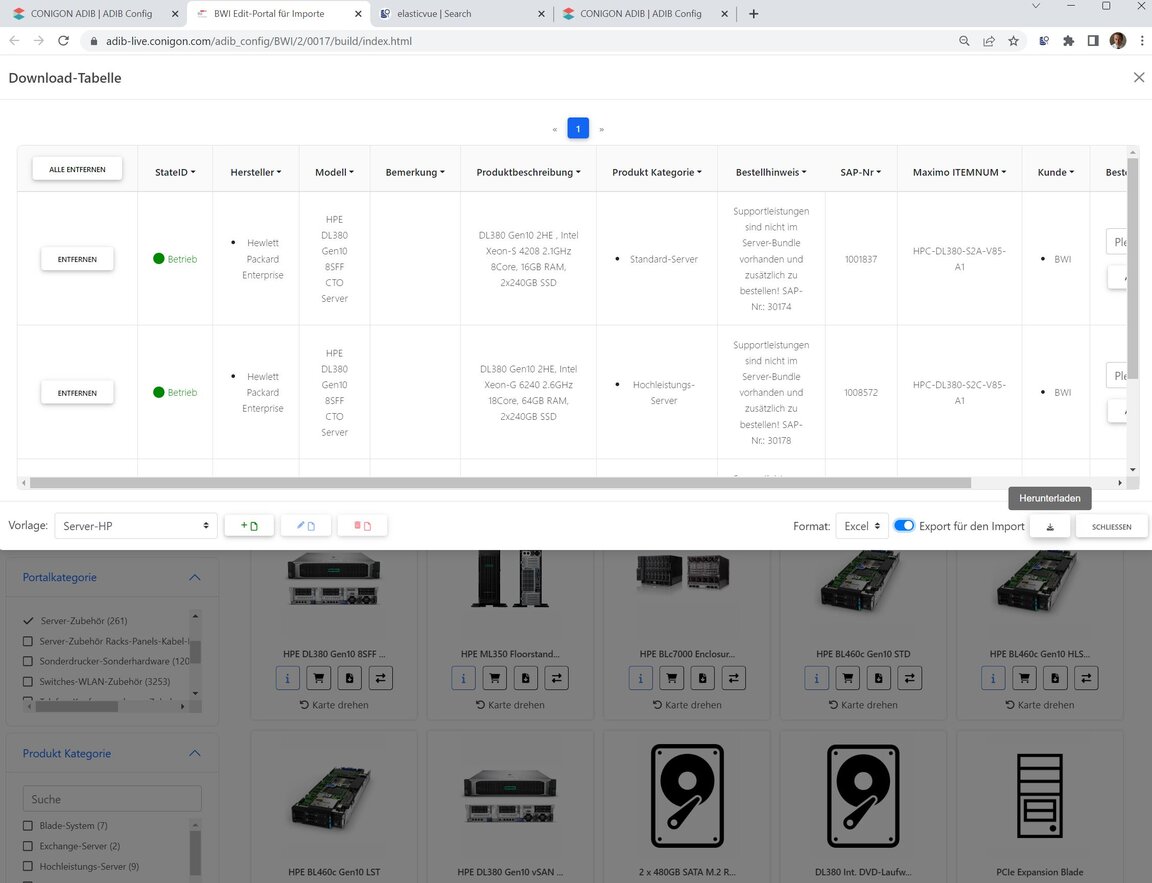
Task: Add HPE BL460c Gen10 HLS to cart
Action: [1024, 678]
